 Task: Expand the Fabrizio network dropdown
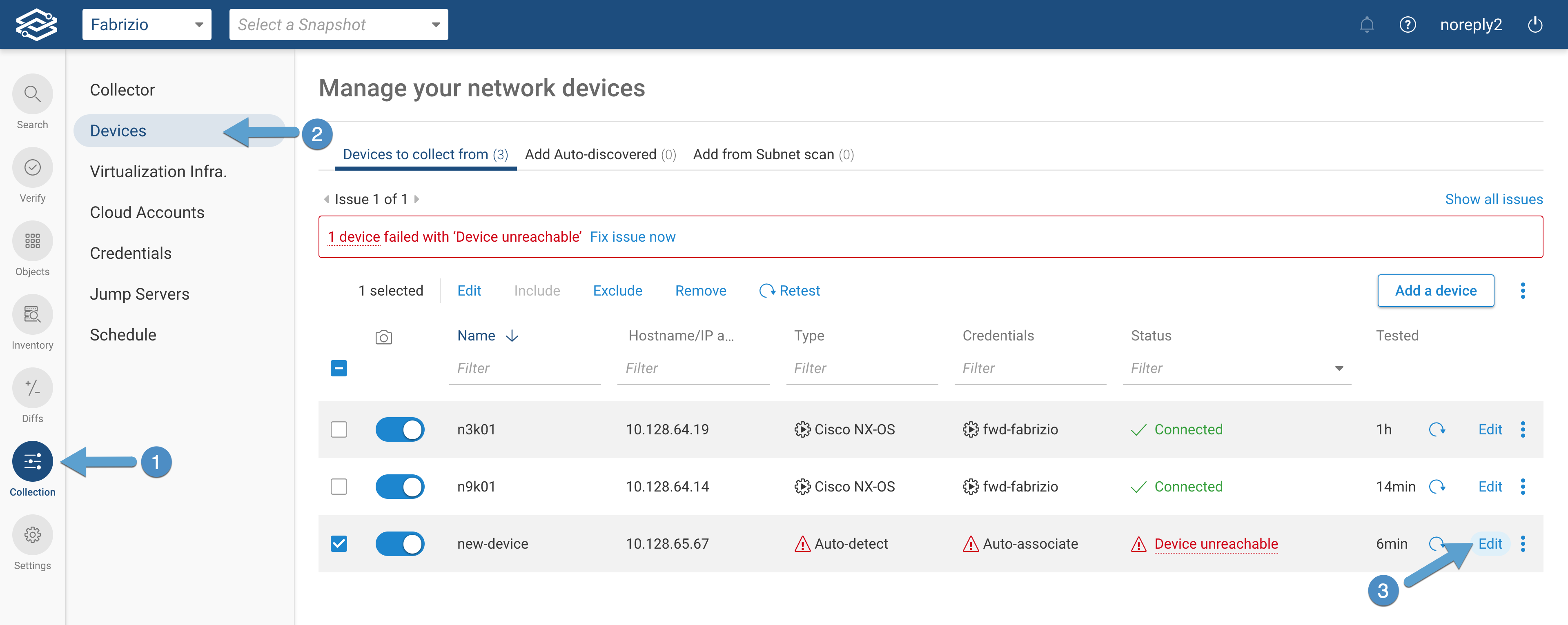[x=147, y=25]
